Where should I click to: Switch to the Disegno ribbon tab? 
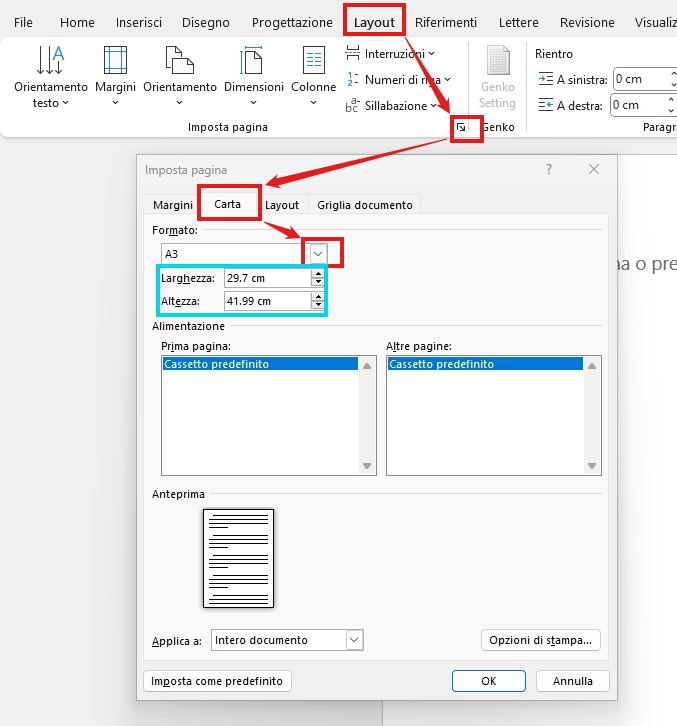206,22
